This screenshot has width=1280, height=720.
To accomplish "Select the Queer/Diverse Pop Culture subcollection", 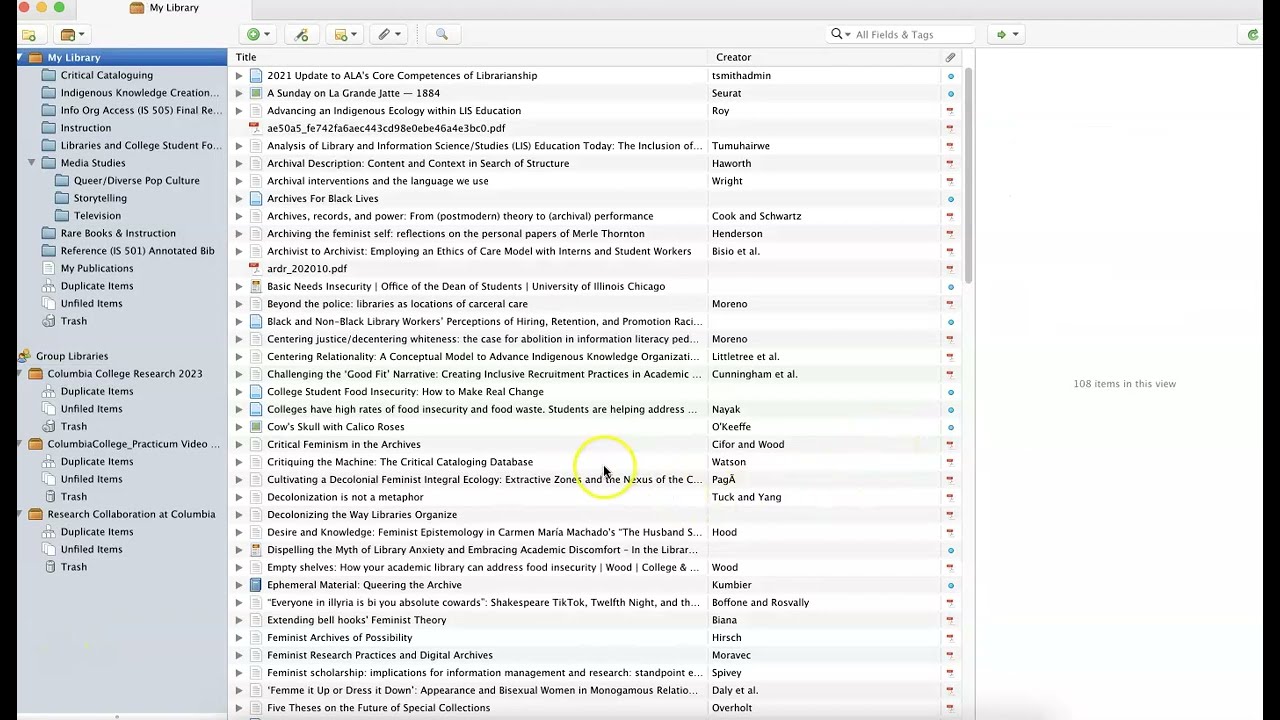I will pyautogui.click(x=136, y=181).
